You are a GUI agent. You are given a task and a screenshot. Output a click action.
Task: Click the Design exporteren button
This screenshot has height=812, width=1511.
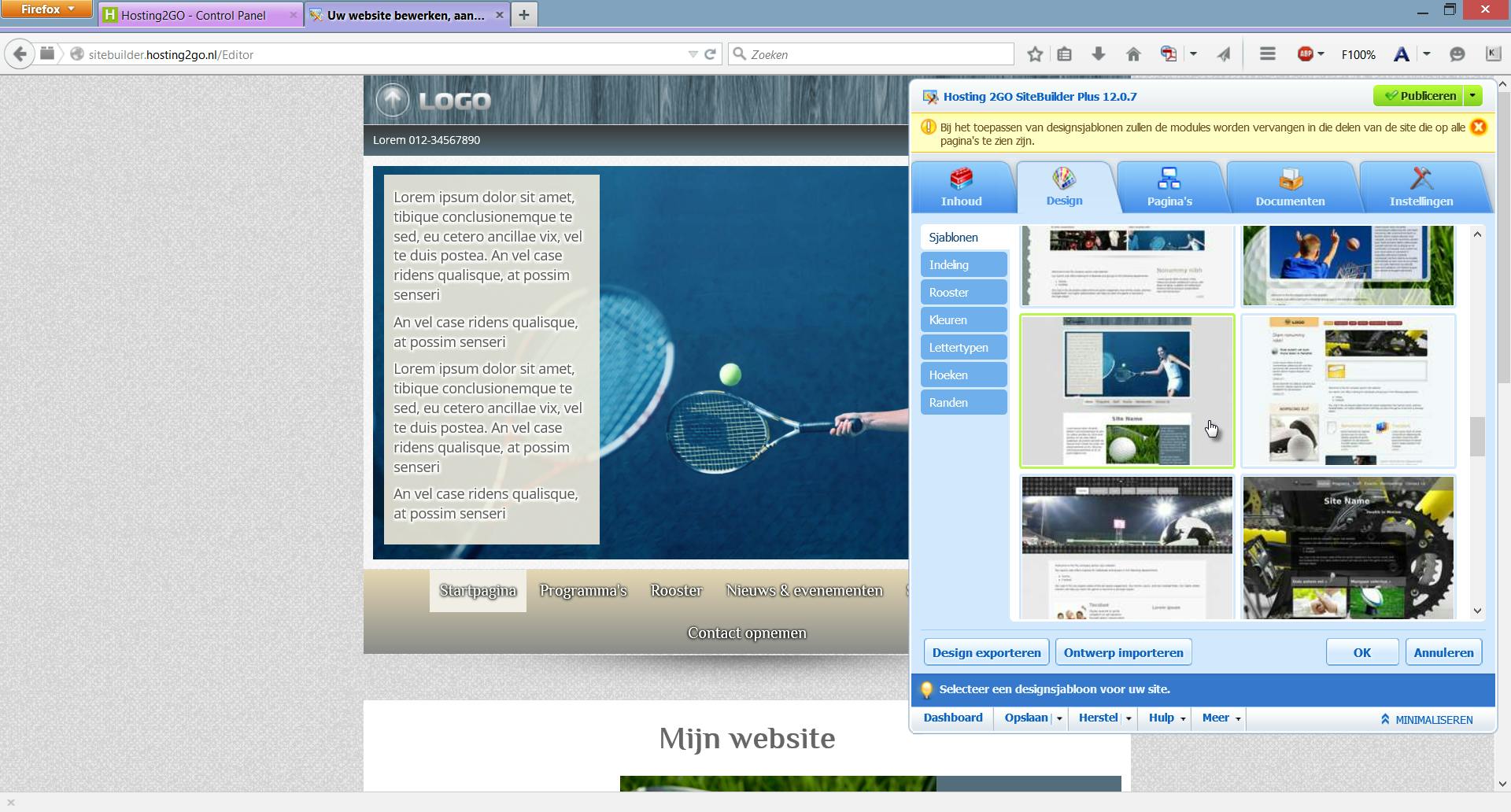[x=986, y=651]
